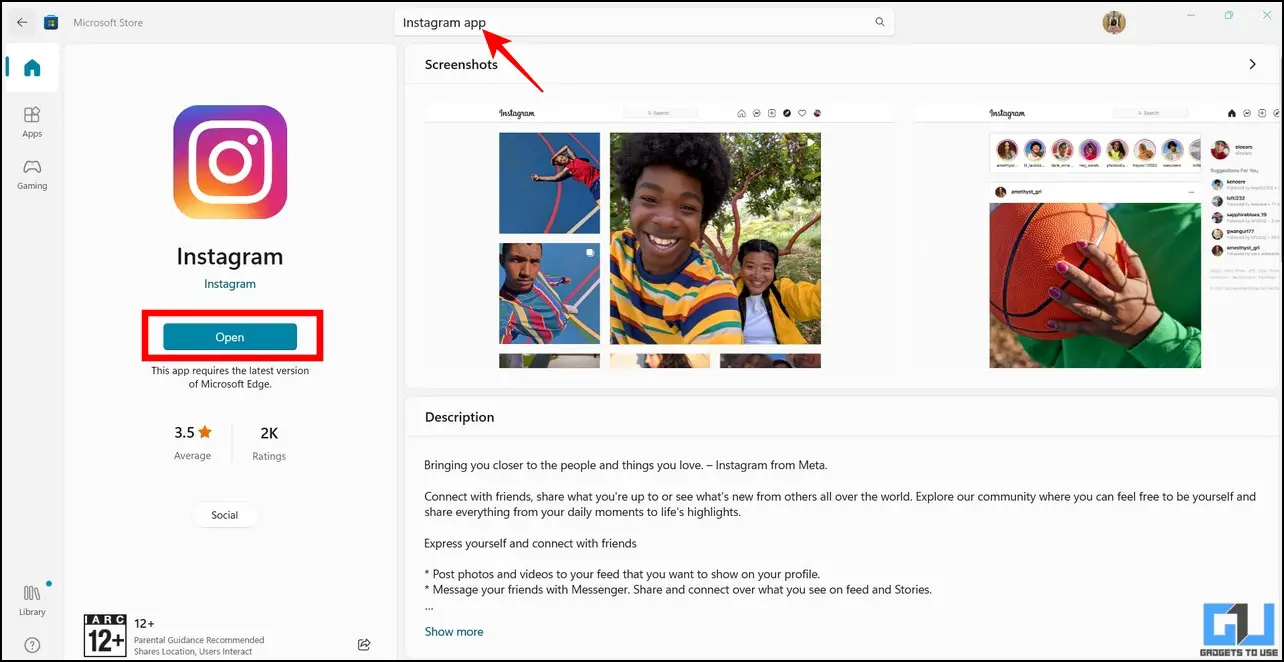Go back using the back arrow
The width and height of the screenshot is (1284, 662).
coord(22,22)
